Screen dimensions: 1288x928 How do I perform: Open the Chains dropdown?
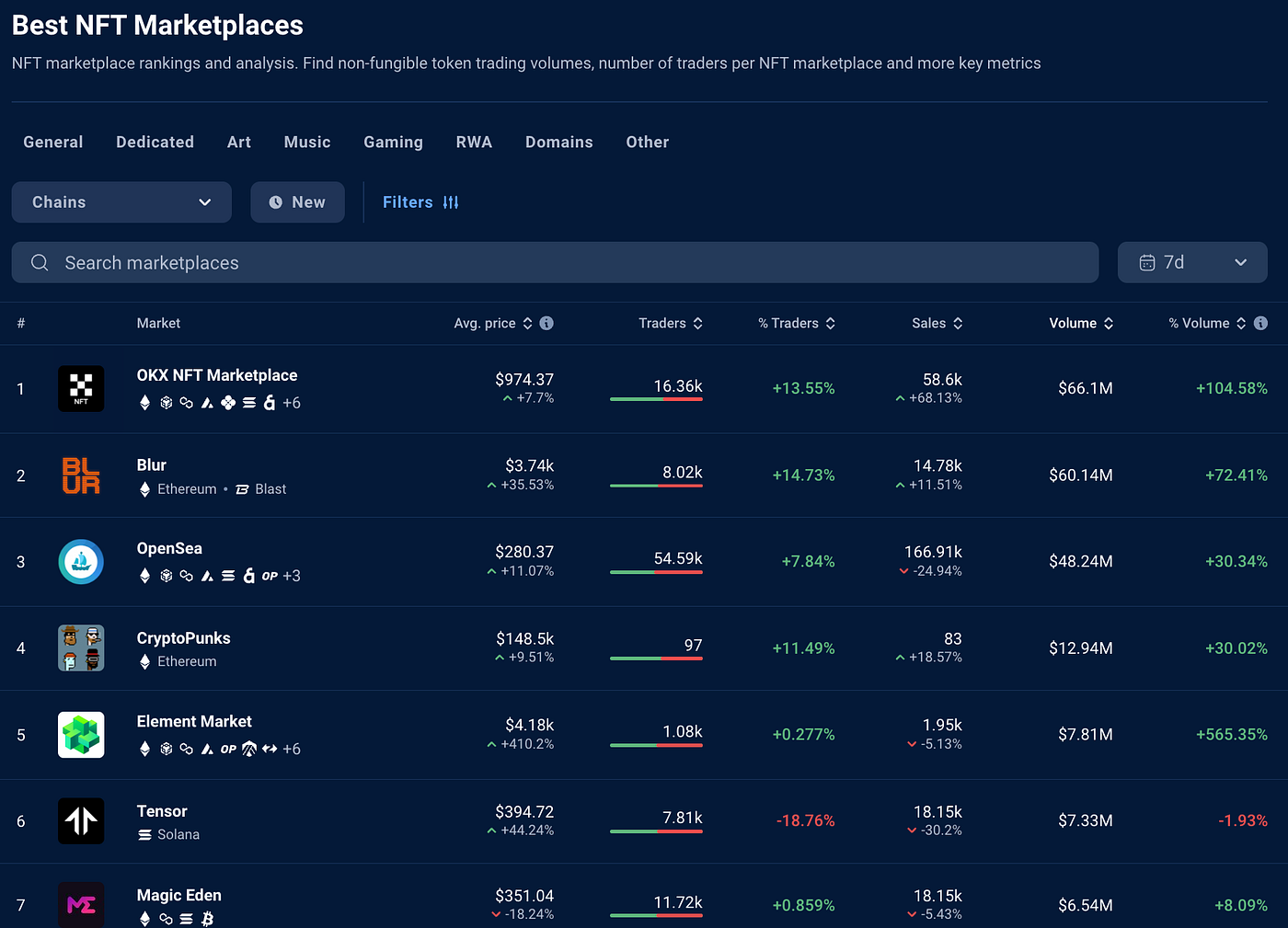pos(121,202)
